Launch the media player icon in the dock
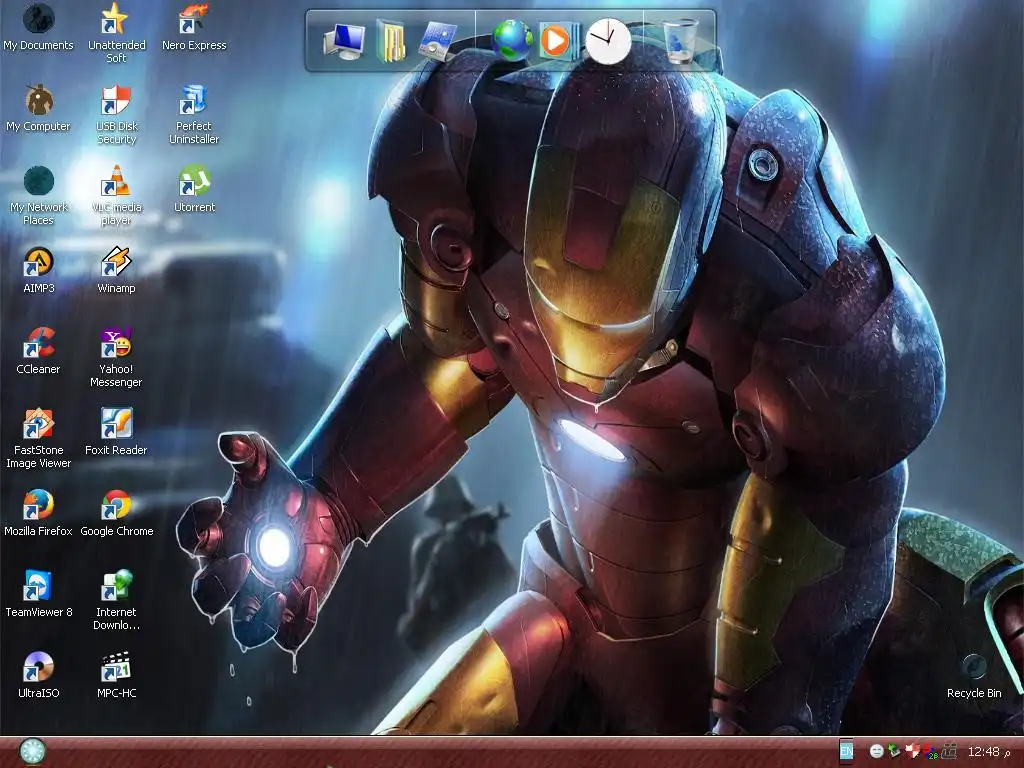Image resolution: width=1024 pixels, height=768 pixels. pos(558,41)
